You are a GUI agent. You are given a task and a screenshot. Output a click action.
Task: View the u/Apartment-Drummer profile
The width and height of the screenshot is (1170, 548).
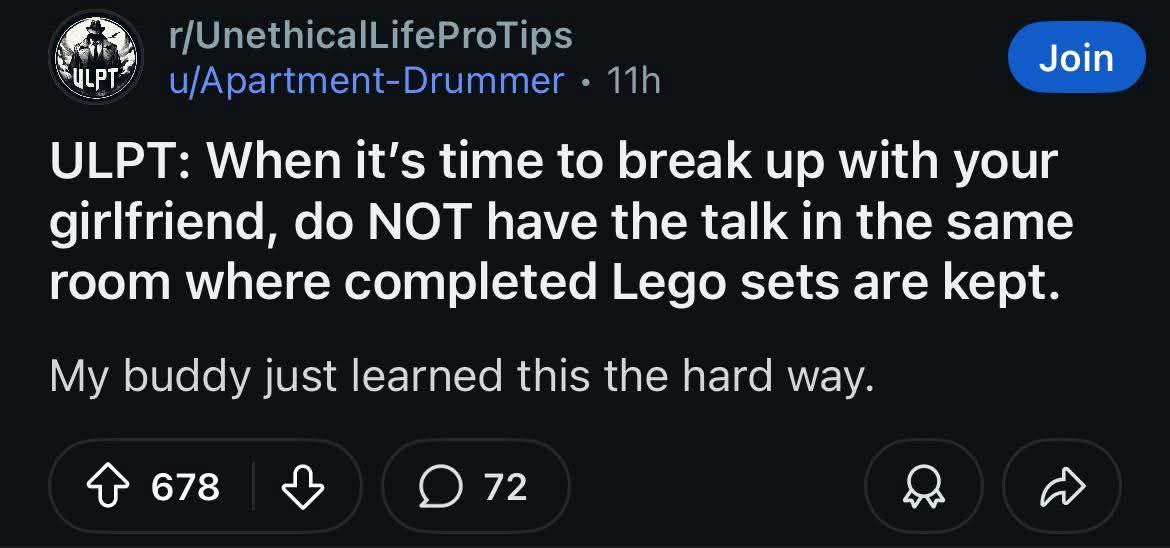367,80
